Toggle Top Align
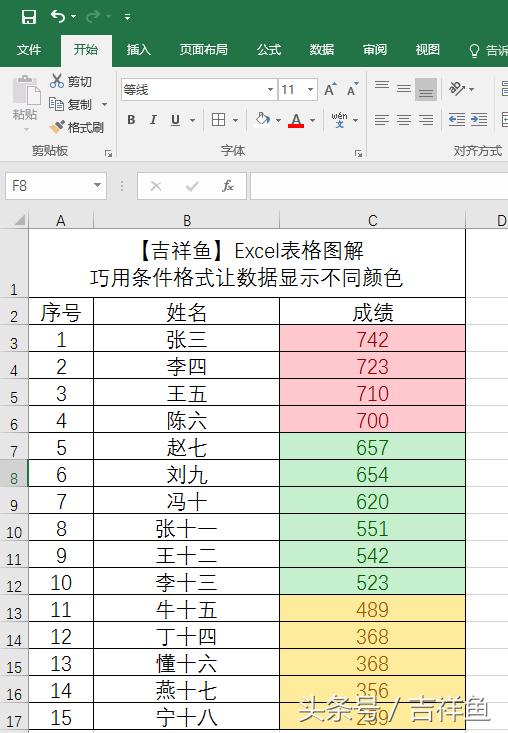508x733 pixels. pyautogui.click(x=382, y=86)
